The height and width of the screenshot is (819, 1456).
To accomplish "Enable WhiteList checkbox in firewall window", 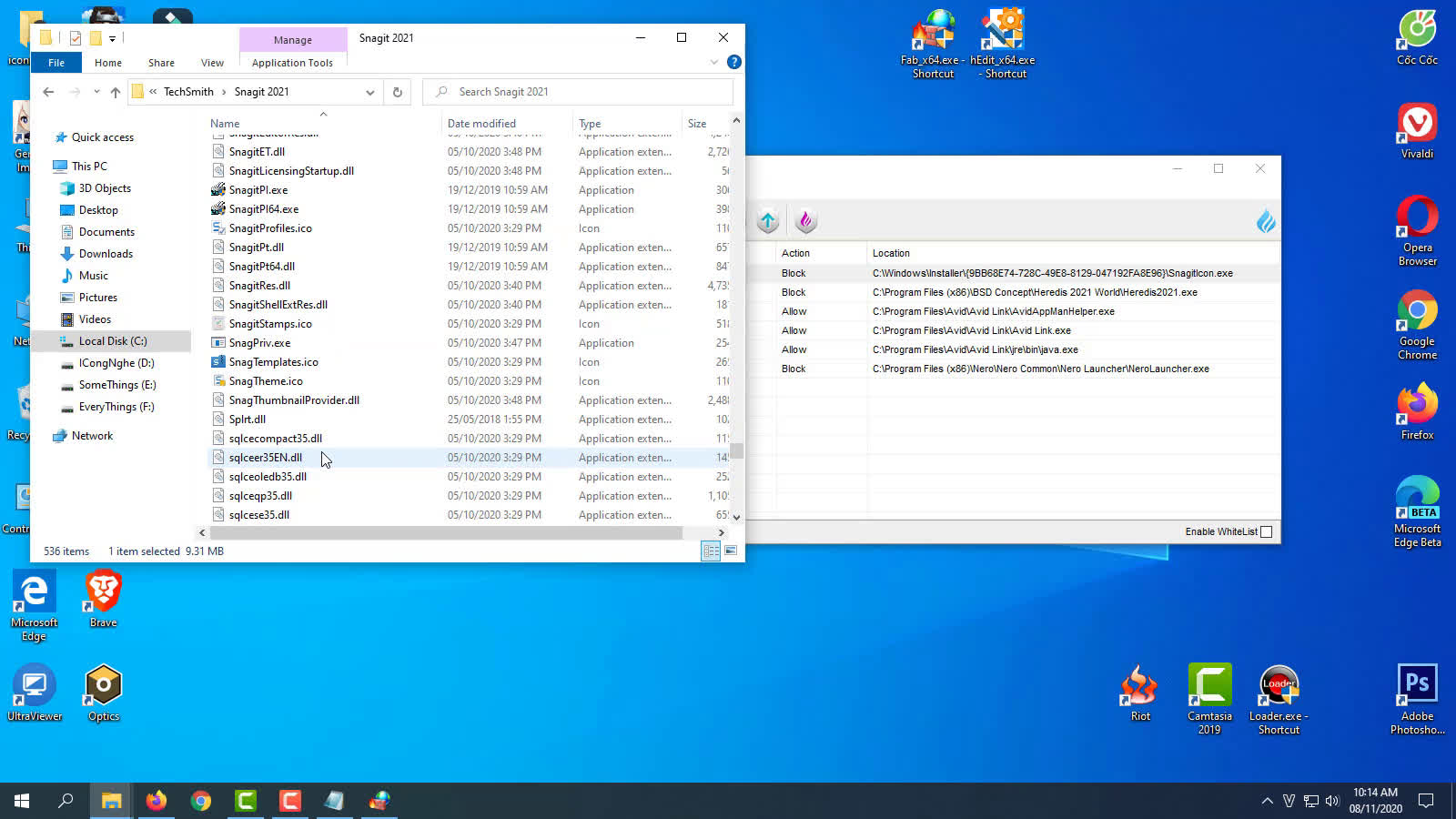I will coord(1266,531).
